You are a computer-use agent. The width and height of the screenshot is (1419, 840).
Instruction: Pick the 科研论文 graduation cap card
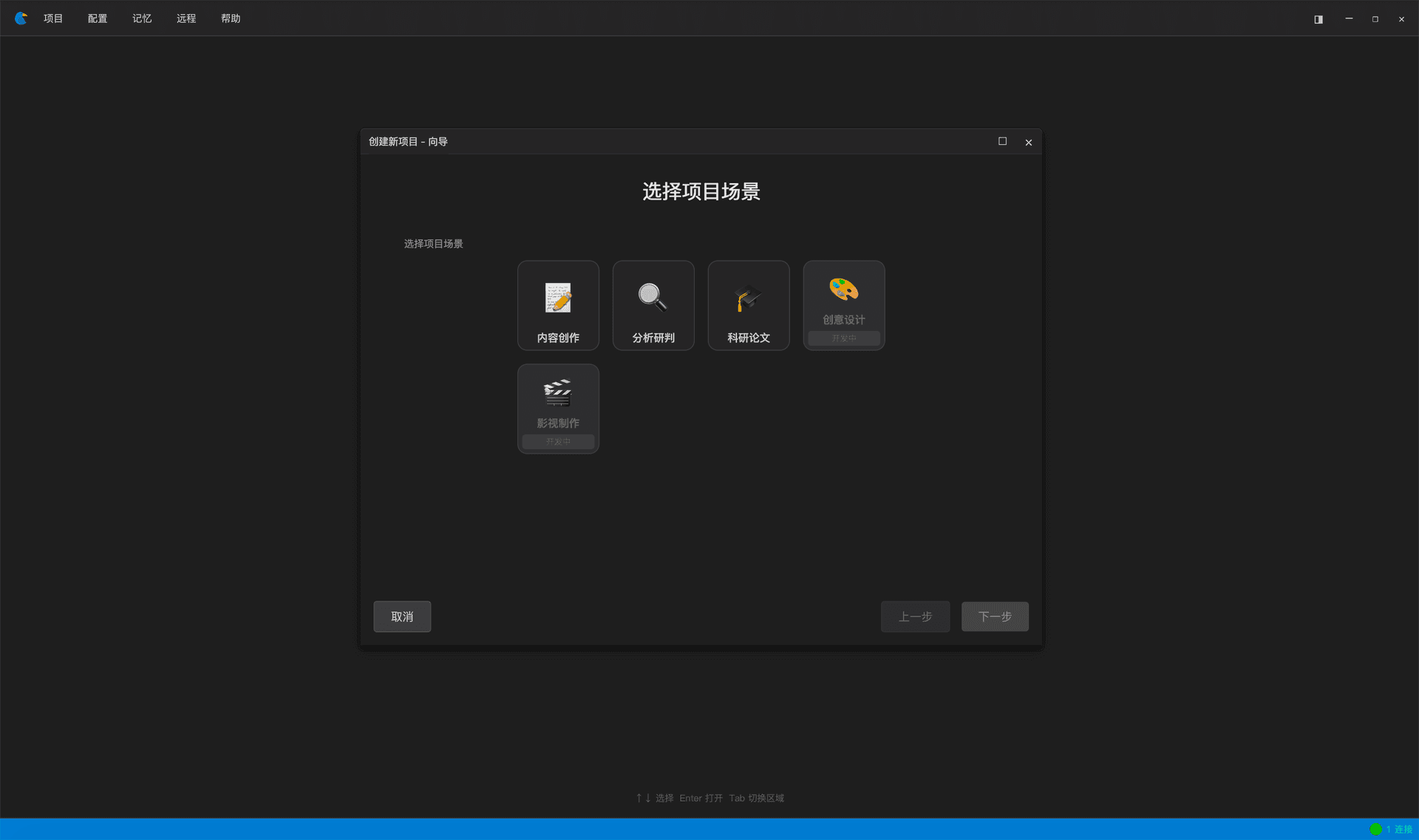click(748, 305)
